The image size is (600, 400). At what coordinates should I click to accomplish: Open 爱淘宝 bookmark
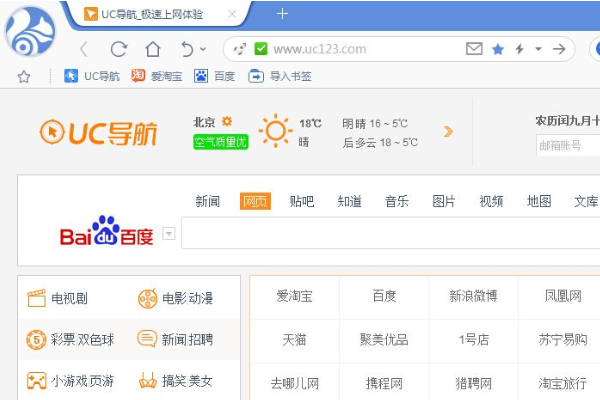coord(157,76)
